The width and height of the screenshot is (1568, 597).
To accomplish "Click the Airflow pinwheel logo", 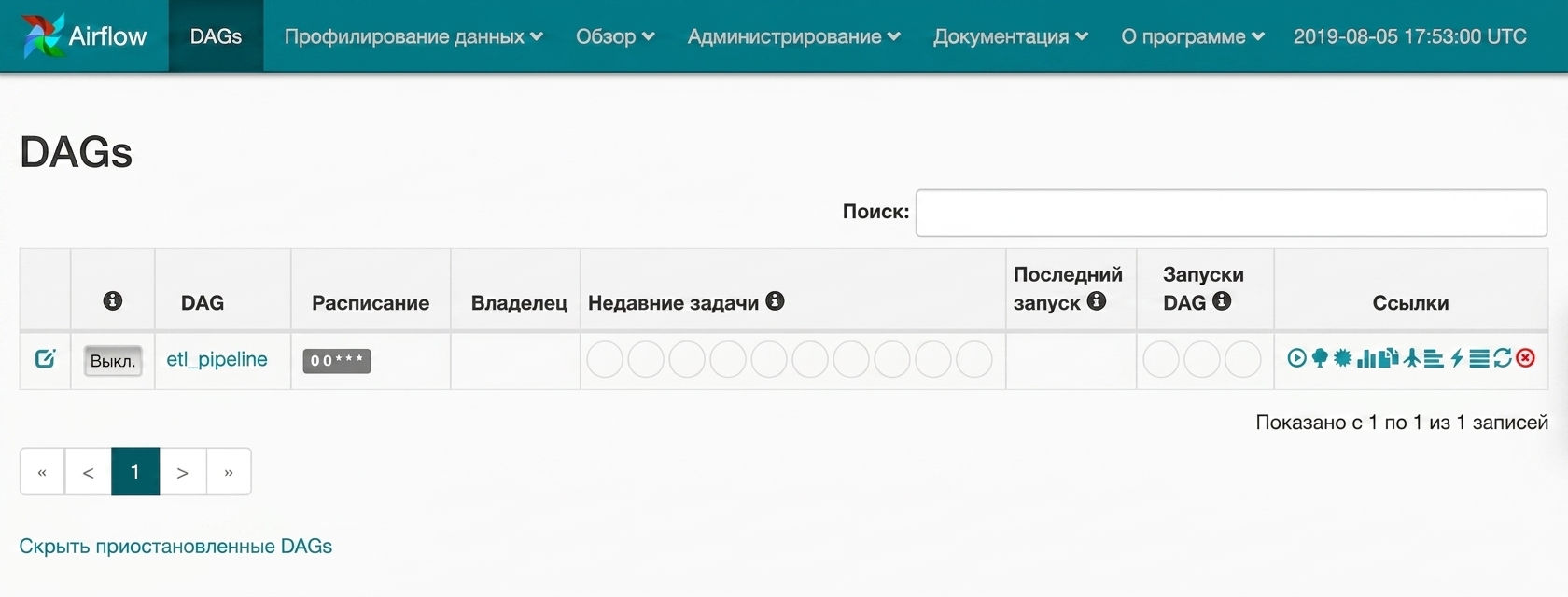I will coord(42,36).
